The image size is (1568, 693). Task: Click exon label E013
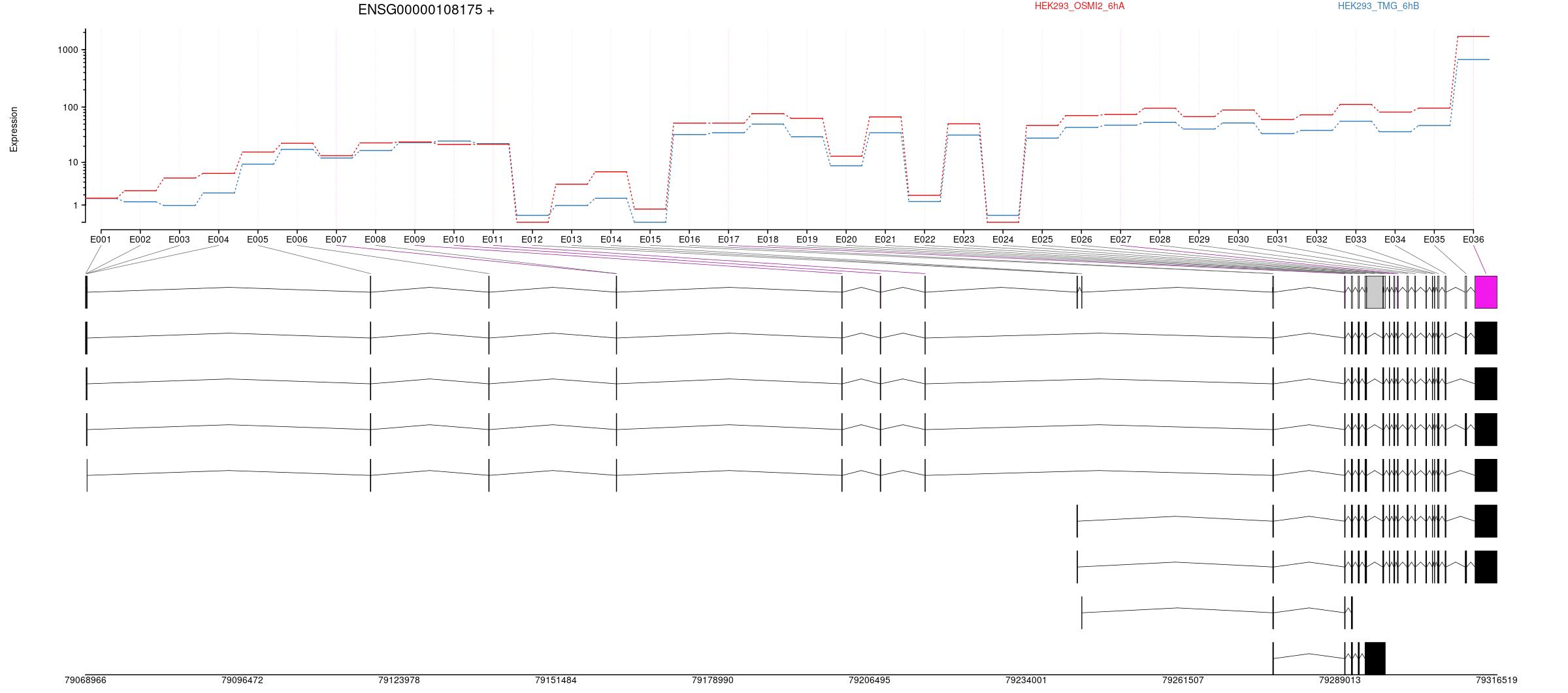click(x=571, y=239)
